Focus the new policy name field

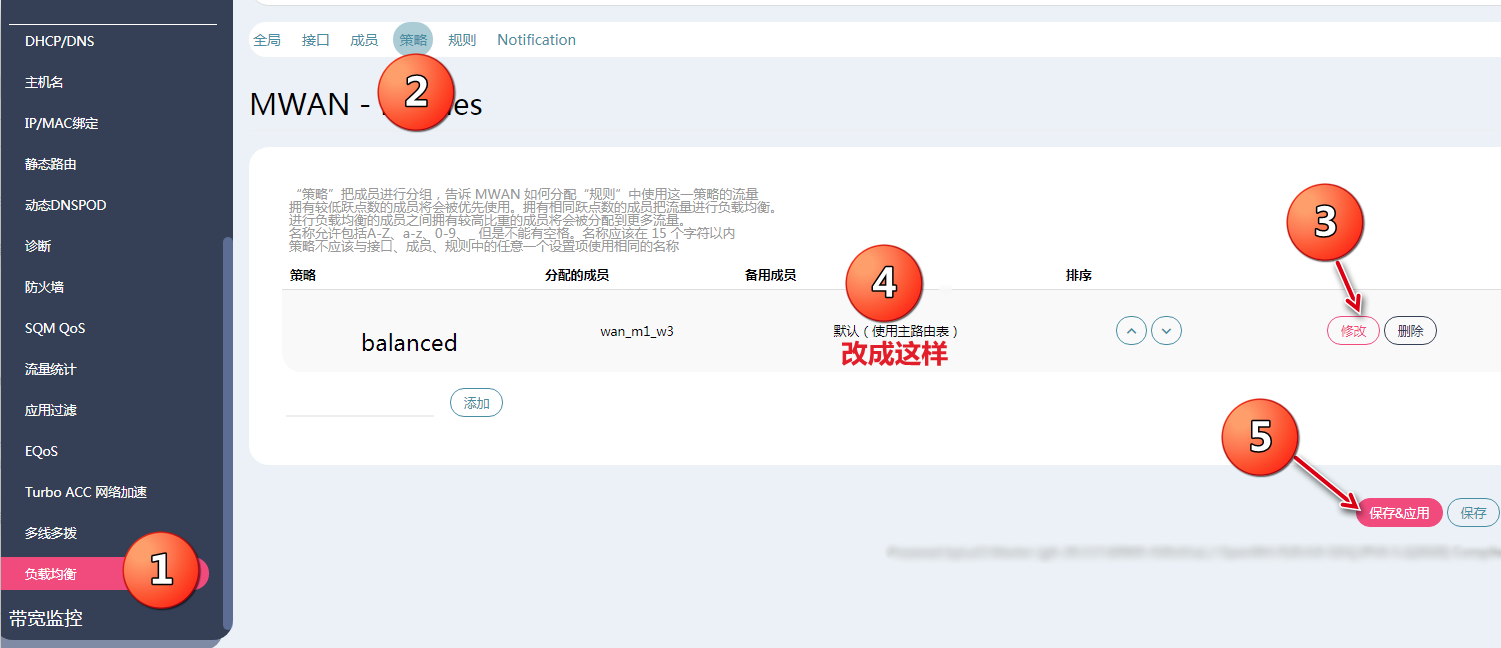pos(360,403)
